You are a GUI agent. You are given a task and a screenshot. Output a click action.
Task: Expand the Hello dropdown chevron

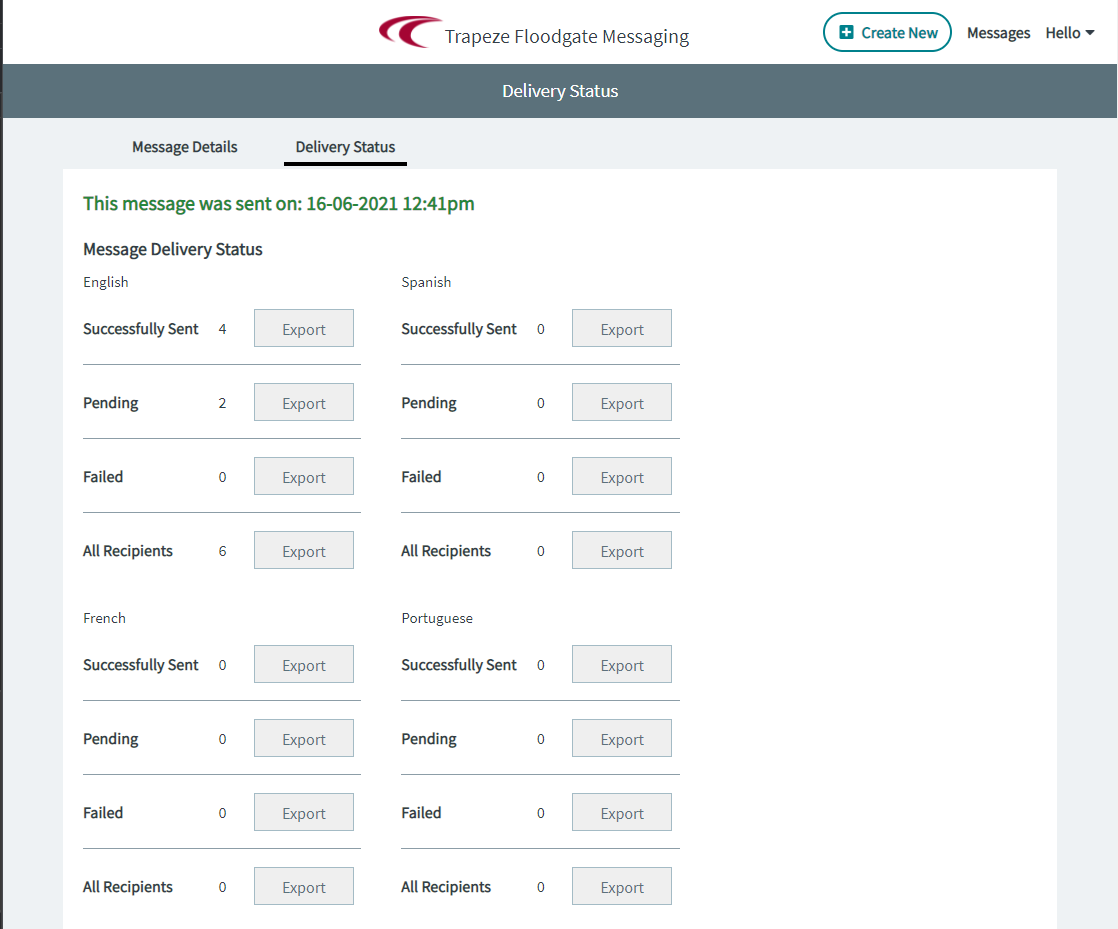pos(1089,33)
